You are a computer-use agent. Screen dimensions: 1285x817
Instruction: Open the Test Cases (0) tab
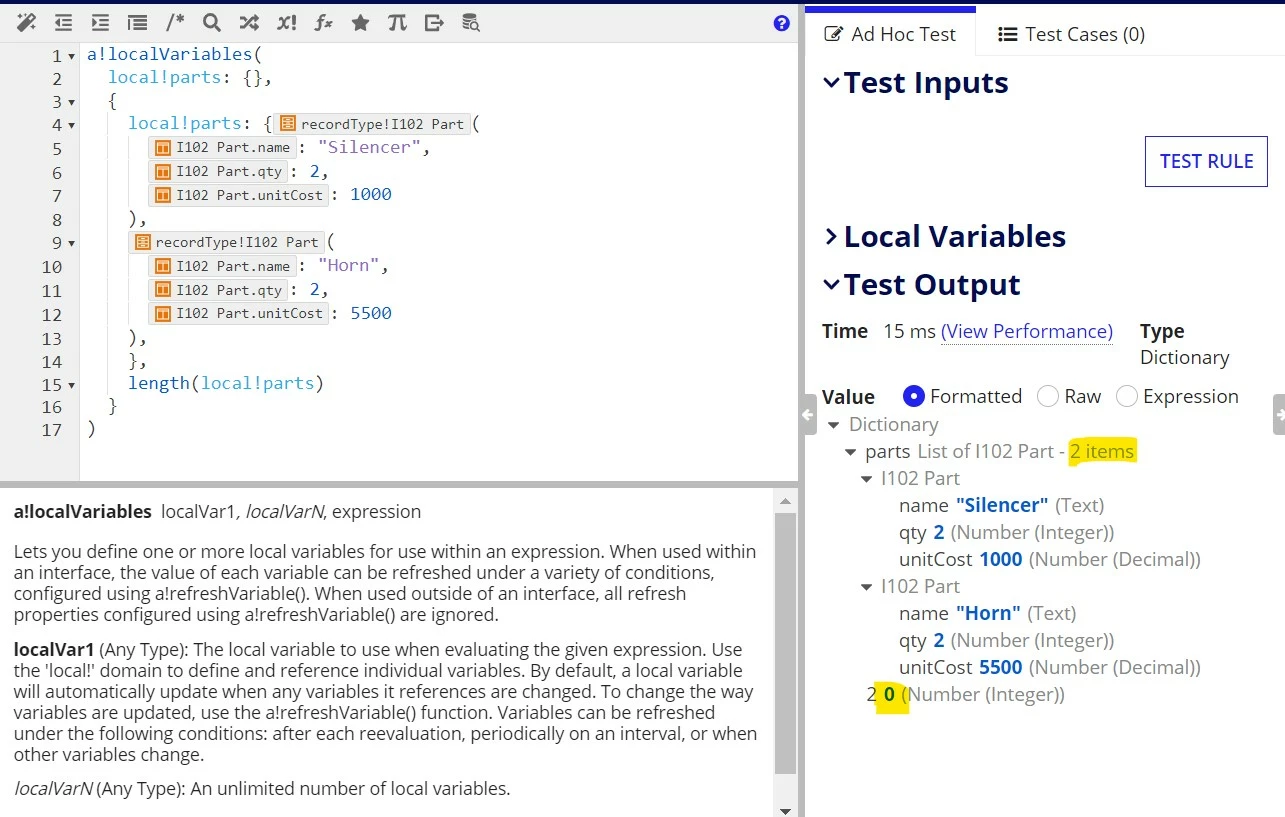pos(1072,34)
